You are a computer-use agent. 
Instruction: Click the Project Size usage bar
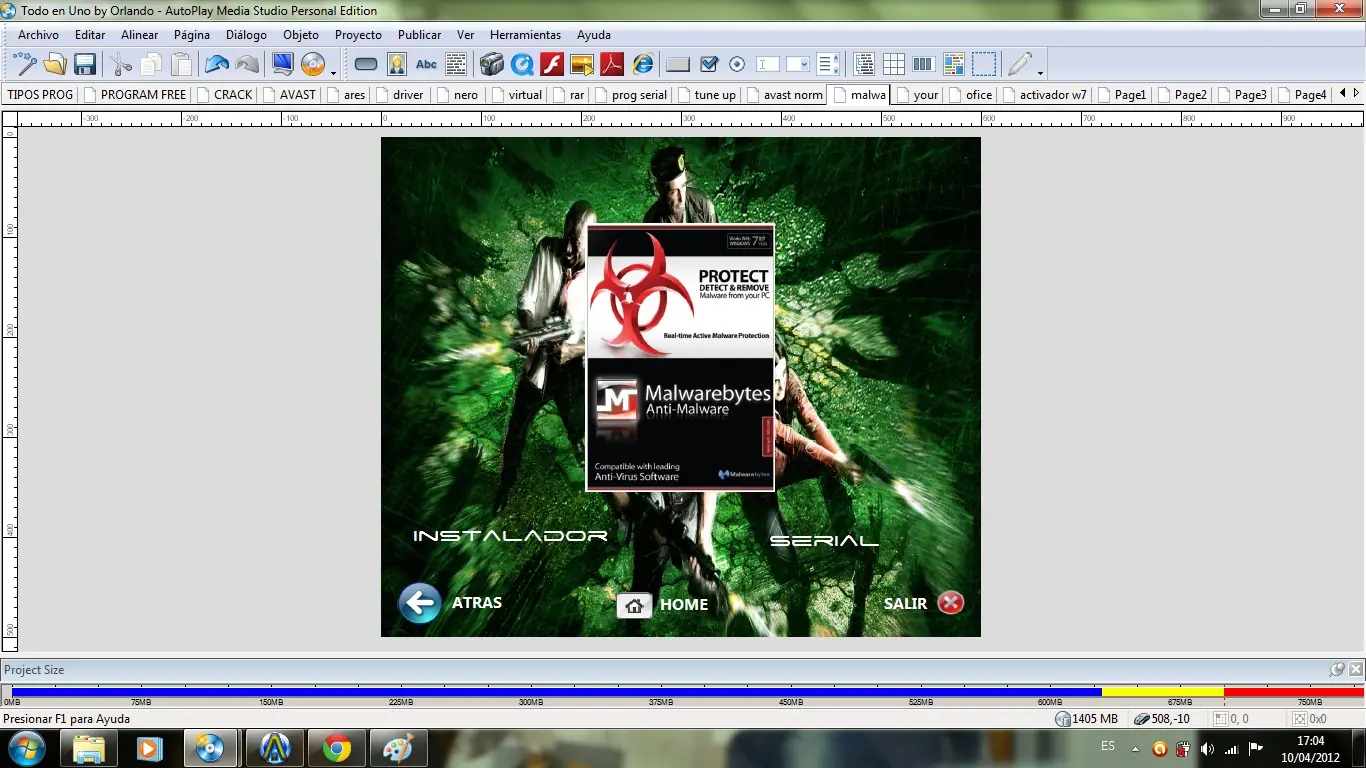[x=682, y=691]
